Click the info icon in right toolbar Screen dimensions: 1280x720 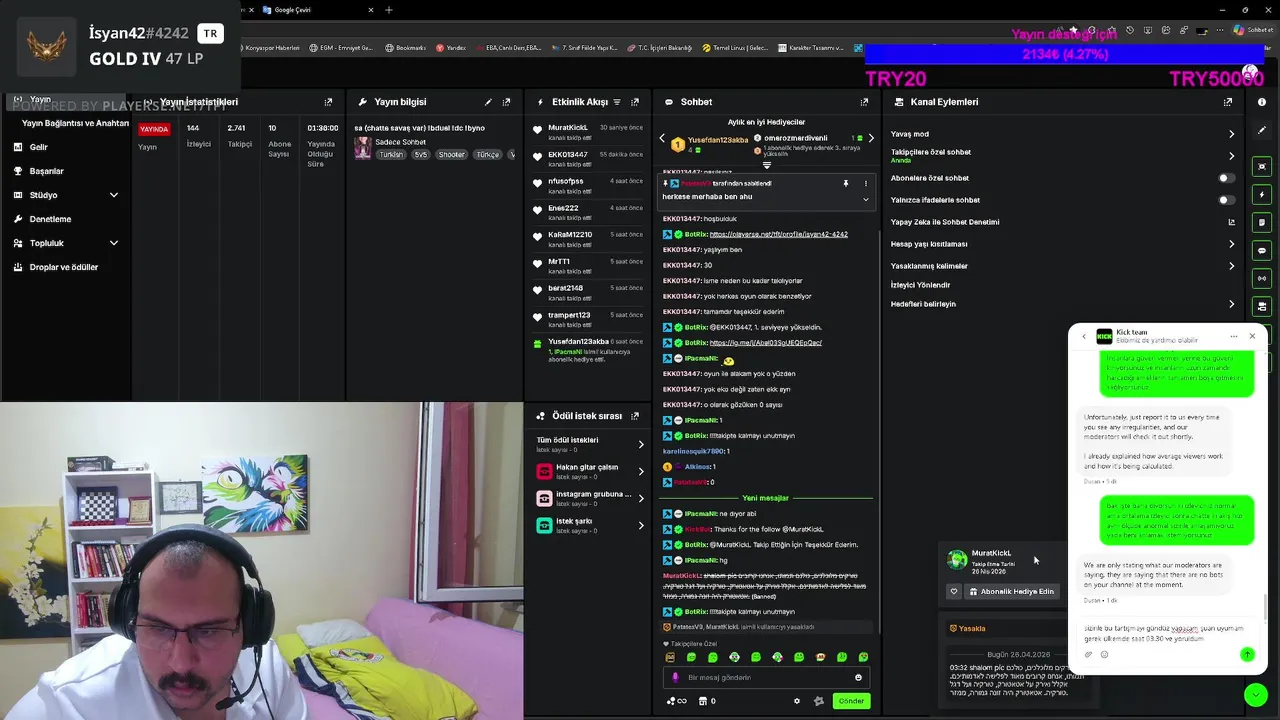(x=1262, y=102)
